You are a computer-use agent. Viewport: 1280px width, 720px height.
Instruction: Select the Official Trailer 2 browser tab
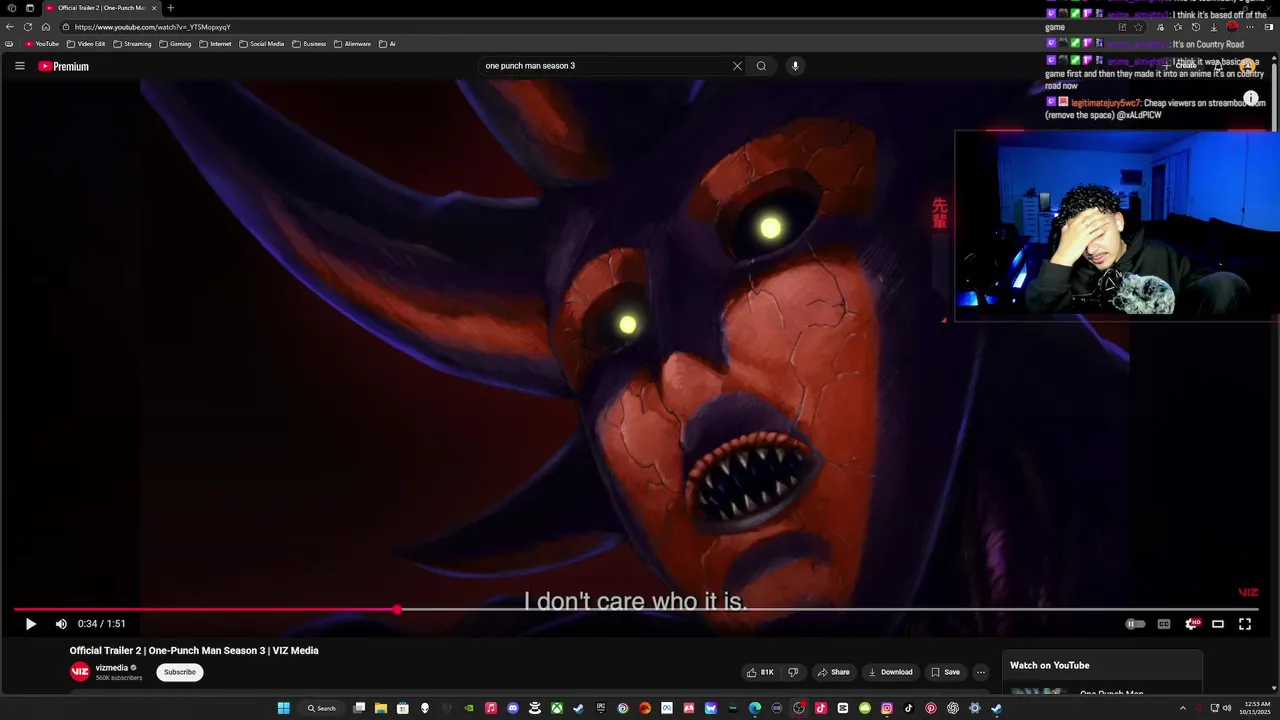pyautogui.click(x=102, y=8)
